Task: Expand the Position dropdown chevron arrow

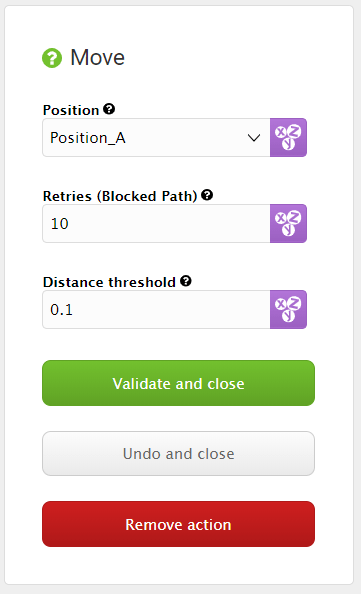Action: click(254, 138)
